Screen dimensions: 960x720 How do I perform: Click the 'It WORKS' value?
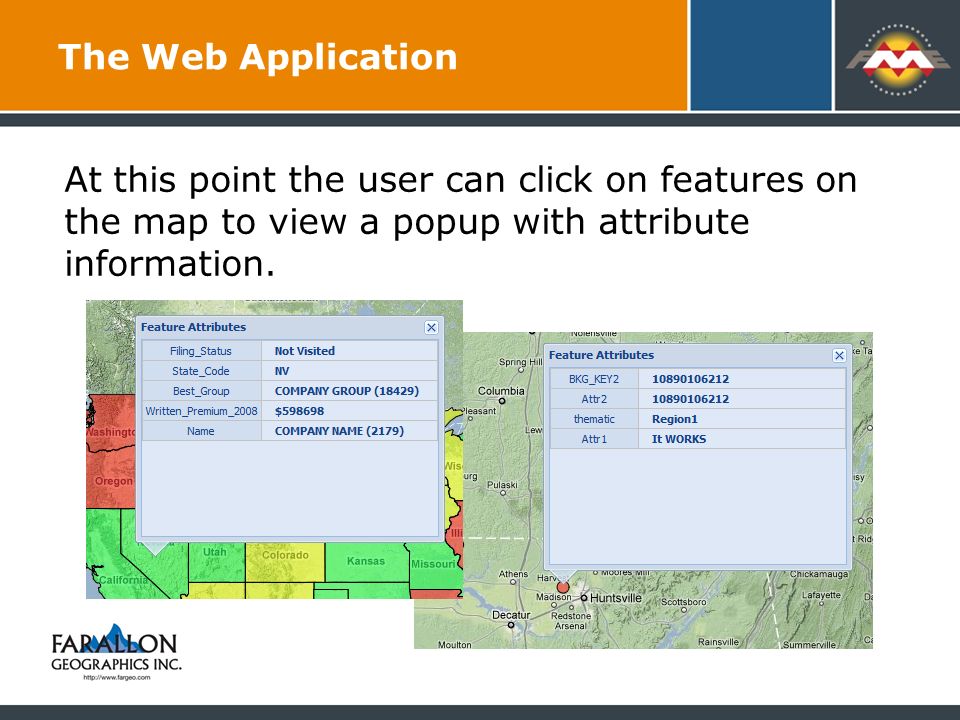[x=679, y=439]
